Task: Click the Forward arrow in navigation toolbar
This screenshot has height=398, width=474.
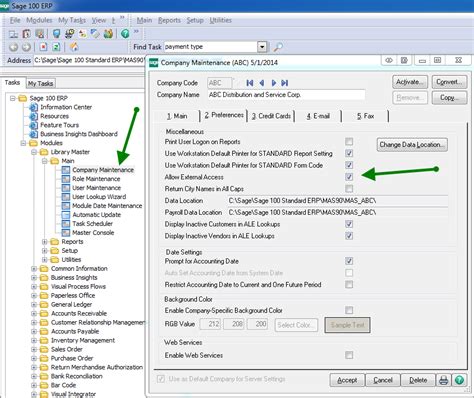Action: (x=26, y=47)
